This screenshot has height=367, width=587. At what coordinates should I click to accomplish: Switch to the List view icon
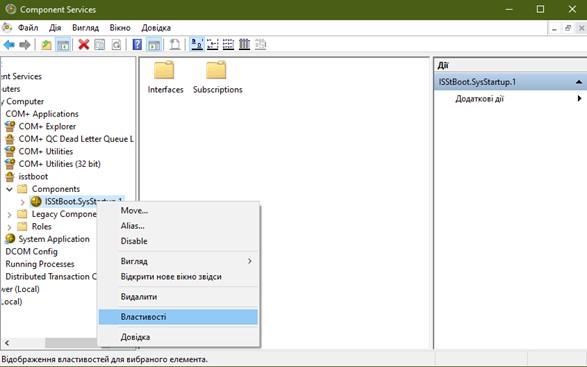[x=228, y=45]
